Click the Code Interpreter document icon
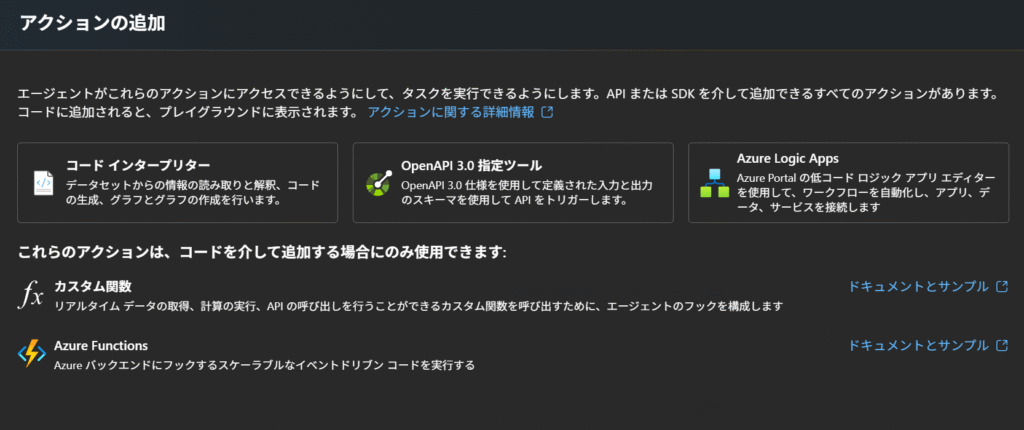The image size is (1024, 430). pos(43,182)
